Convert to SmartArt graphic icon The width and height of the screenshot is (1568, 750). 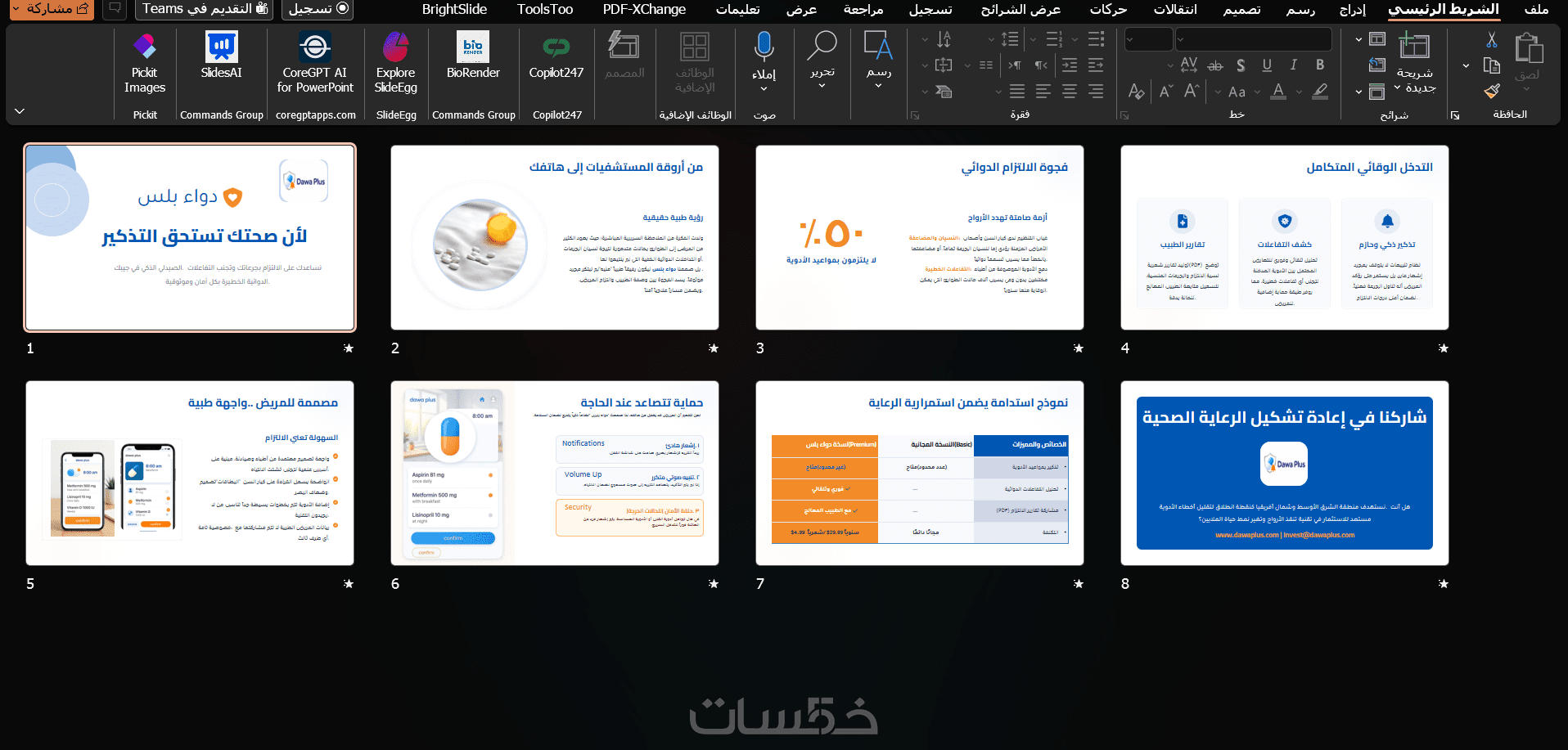click(x=944, y=91)
